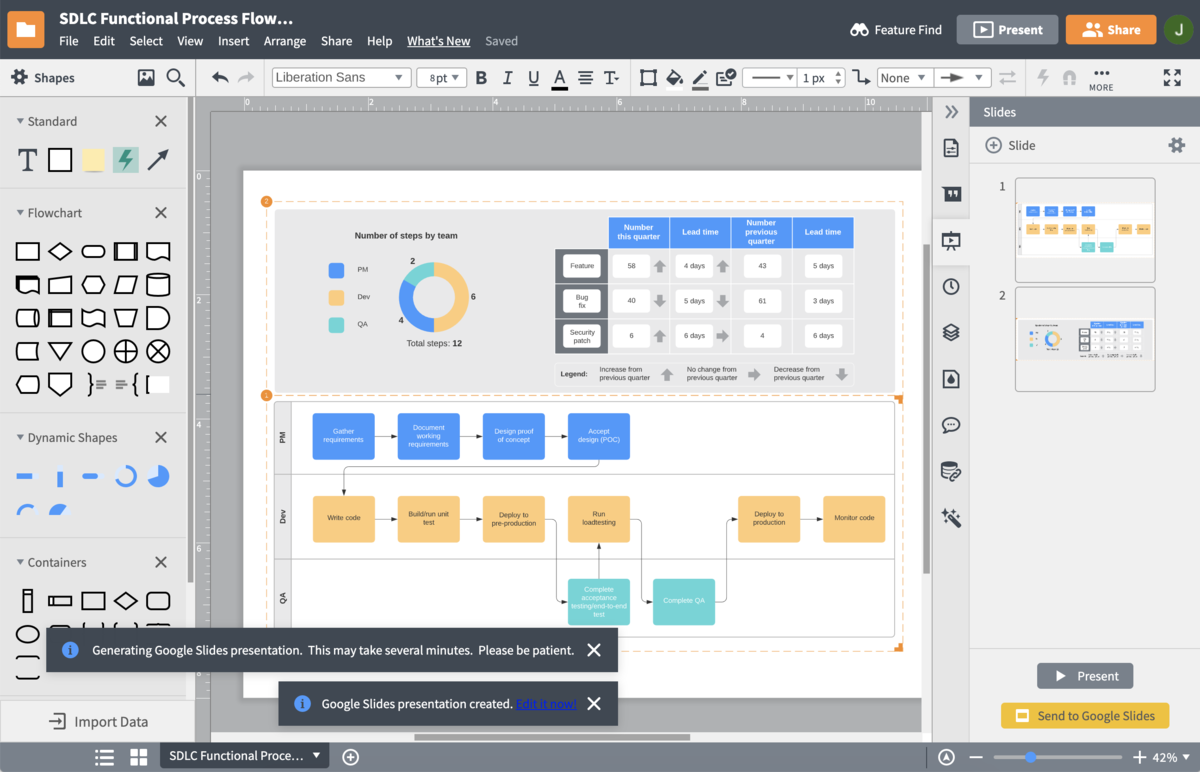
Task: Click the Send to Google Slides button
Action: pos(1084,715)
